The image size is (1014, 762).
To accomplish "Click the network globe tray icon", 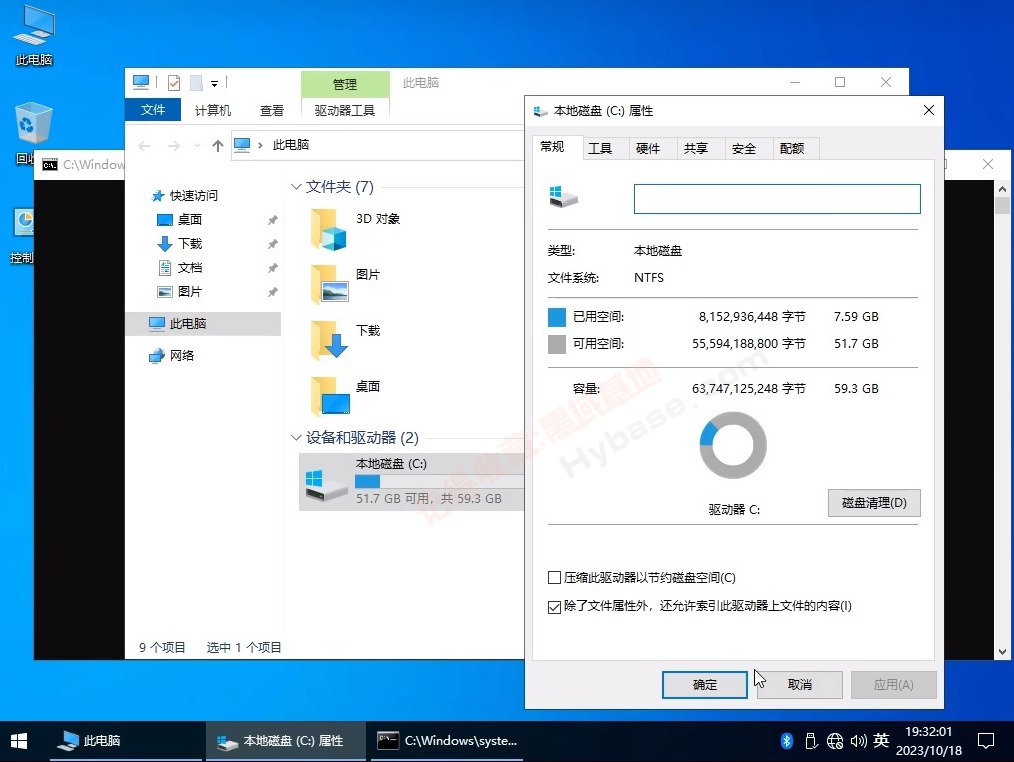I will (835, 741).
